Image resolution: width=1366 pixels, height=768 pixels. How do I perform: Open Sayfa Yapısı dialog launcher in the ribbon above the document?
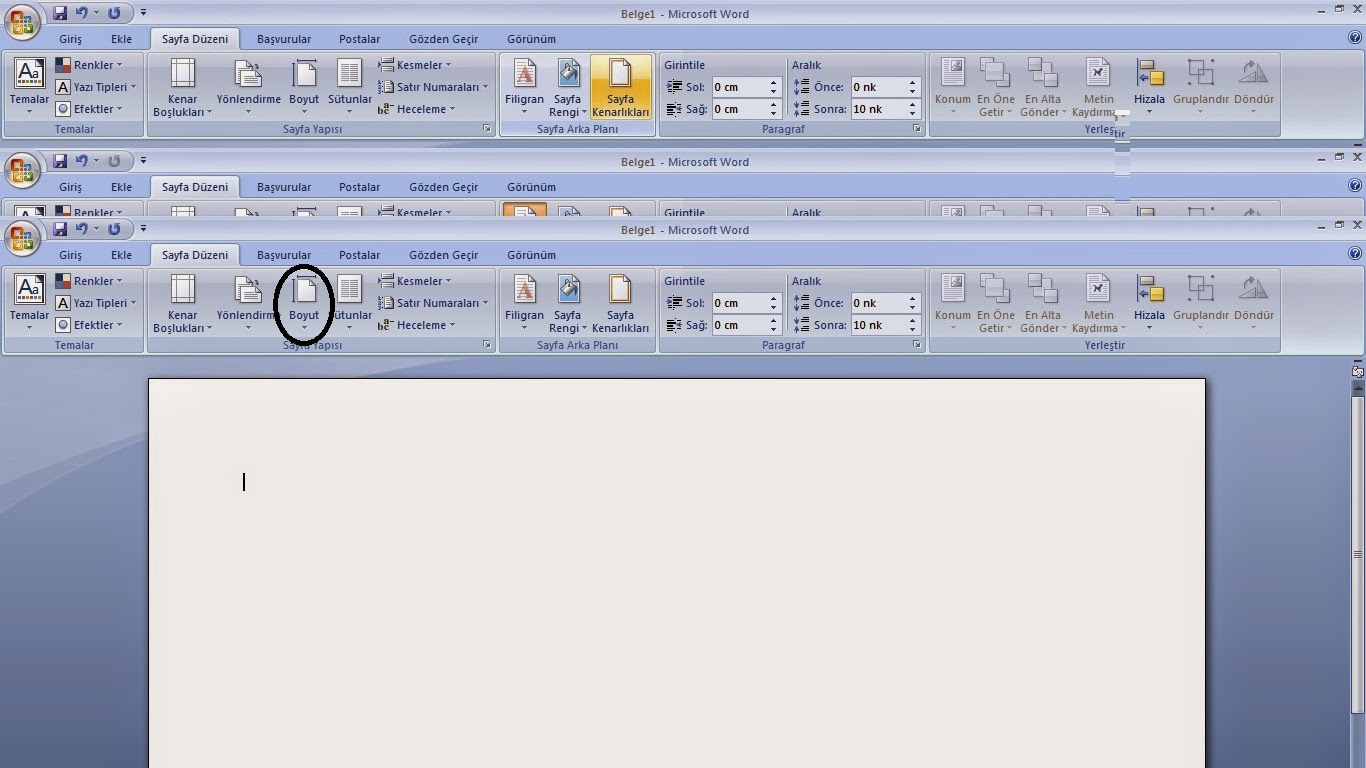tap(487, 345)
